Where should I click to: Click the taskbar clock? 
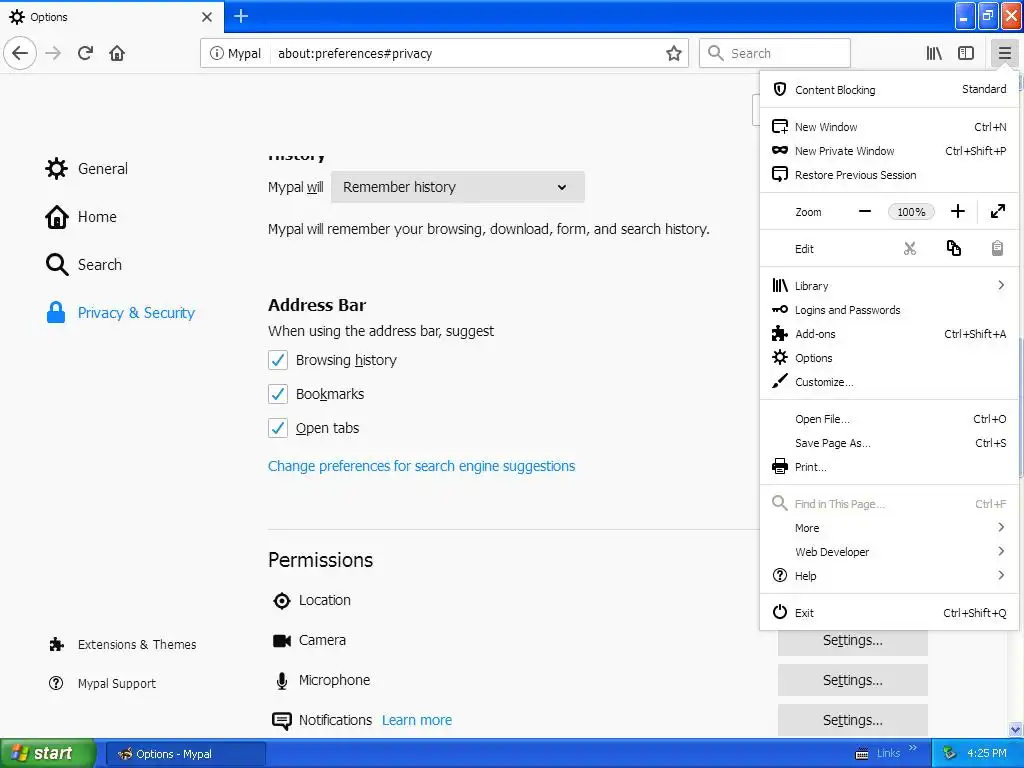[x=987, y=753]
